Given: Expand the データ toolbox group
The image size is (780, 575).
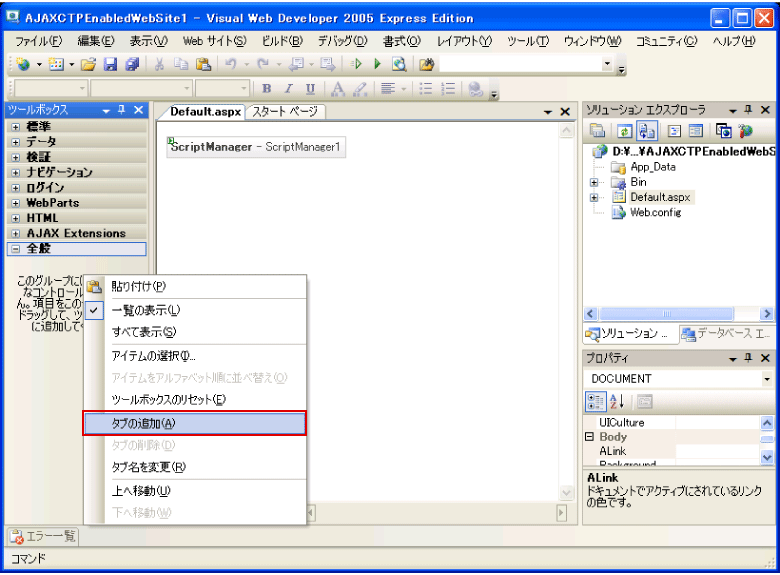Looking at the screenshot, I should (x=15, y=142).
